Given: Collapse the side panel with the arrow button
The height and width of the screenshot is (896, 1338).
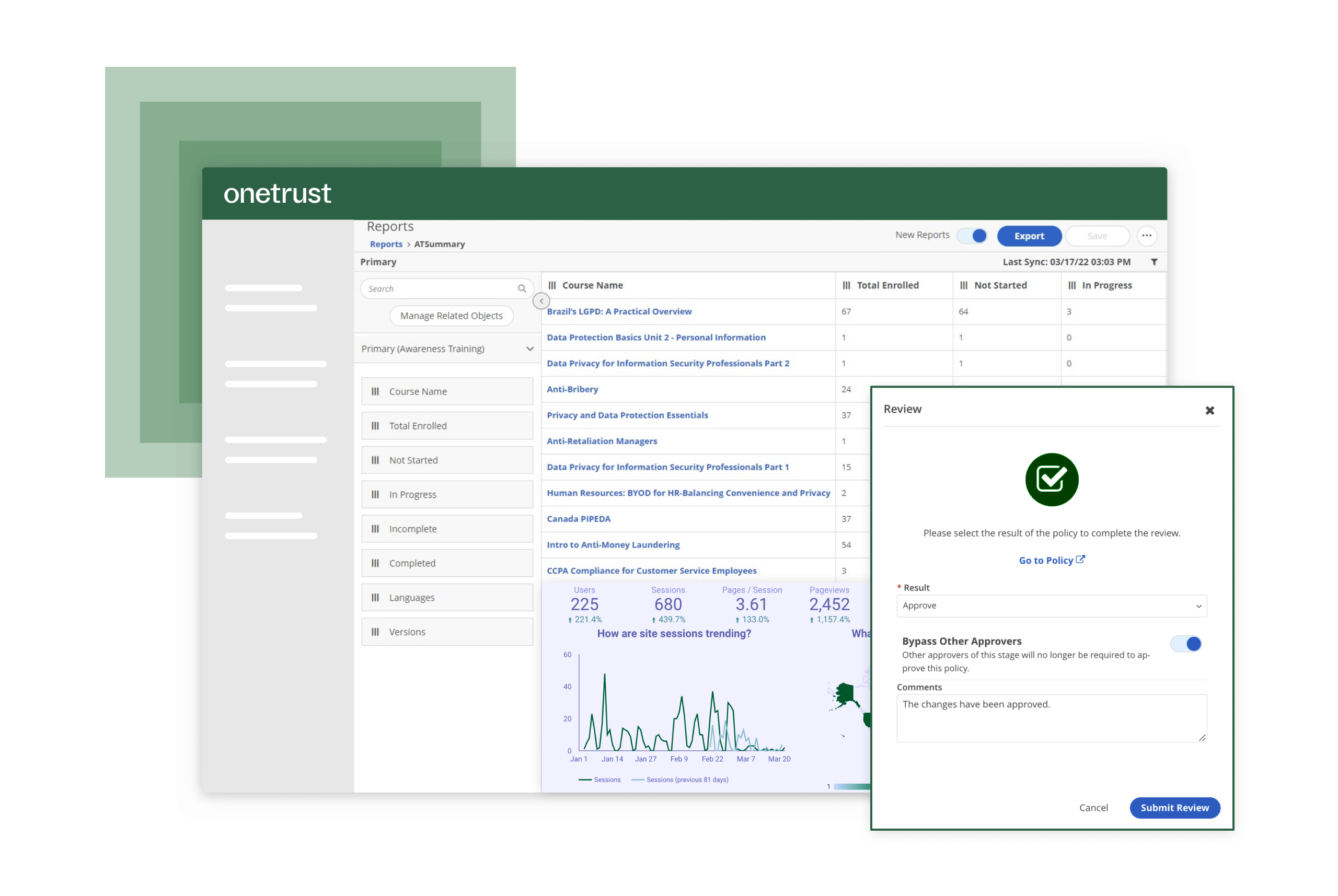Looking at the screenshot, I should 541,300.
